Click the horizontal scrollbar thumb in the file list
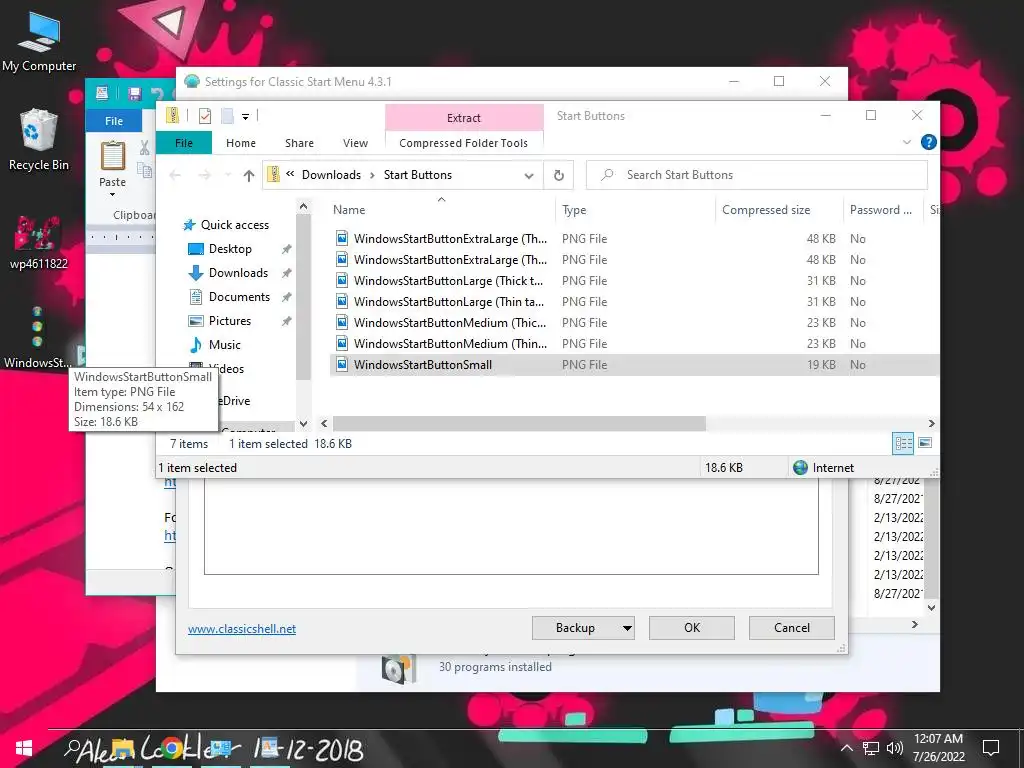Viewport: 1024px width, 768px height. pyautogui.click(x=519, y=423)
